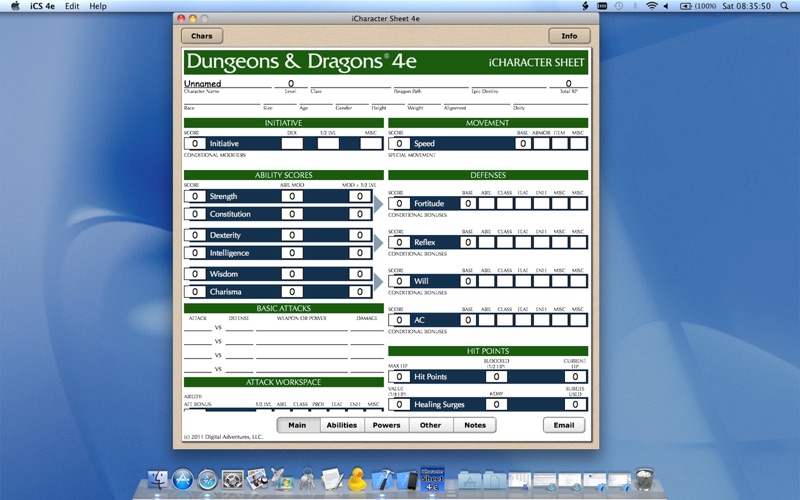This screenshot has height=500, width=800.
Task: Click the Will score box
Action: [399, 281]
